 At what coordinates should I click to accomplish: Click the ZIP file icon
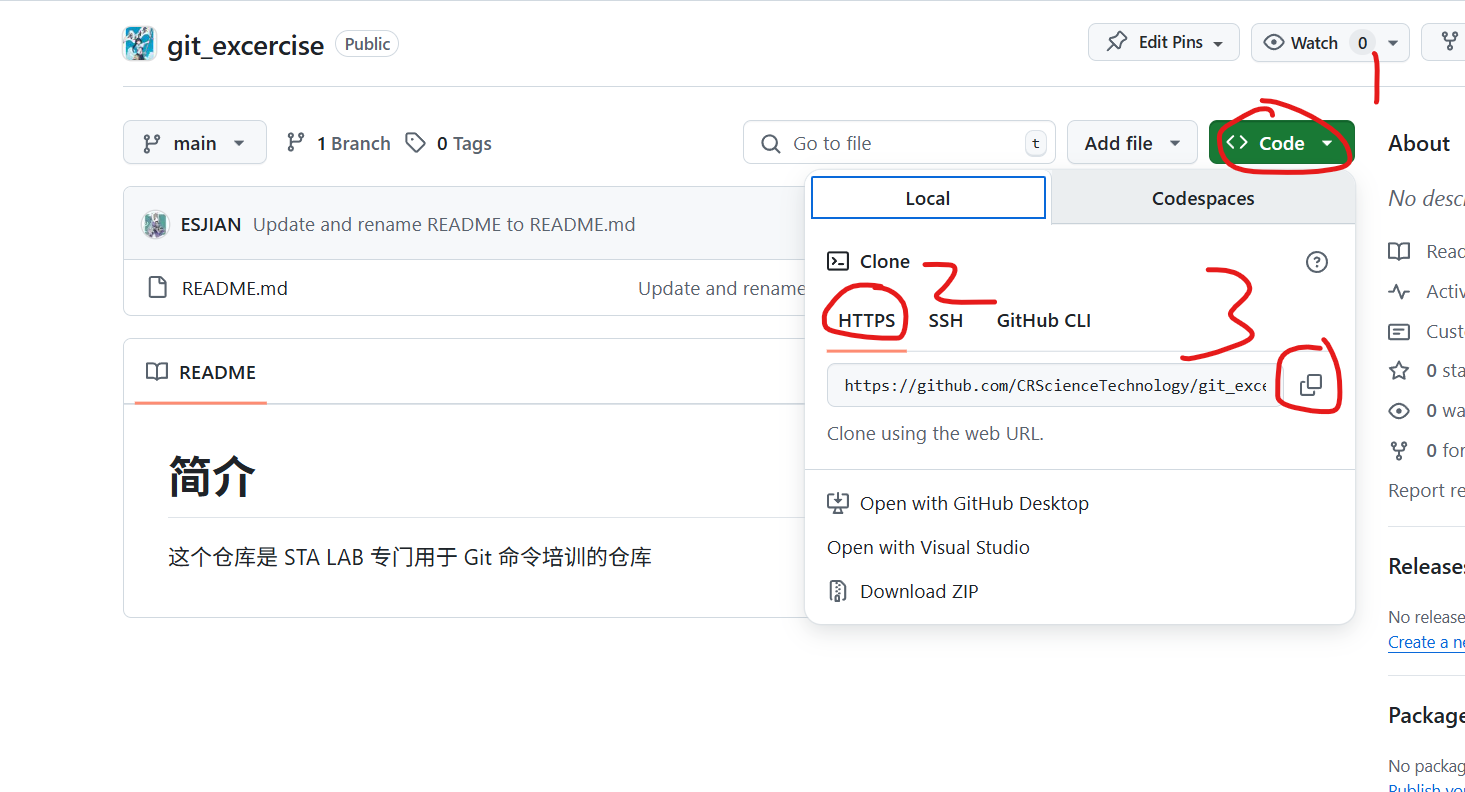(x=838, y=591)
